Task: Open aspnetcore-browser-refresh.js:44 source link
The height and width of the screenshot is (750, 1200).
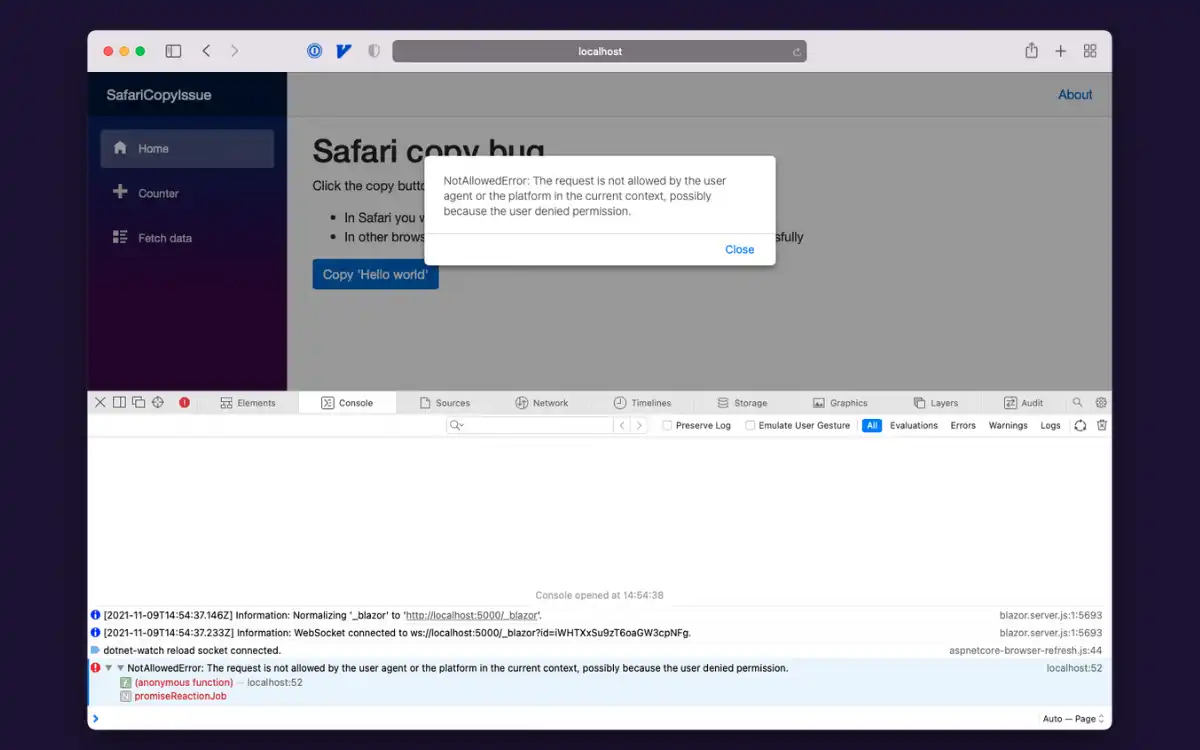Action: (1025, 650)
